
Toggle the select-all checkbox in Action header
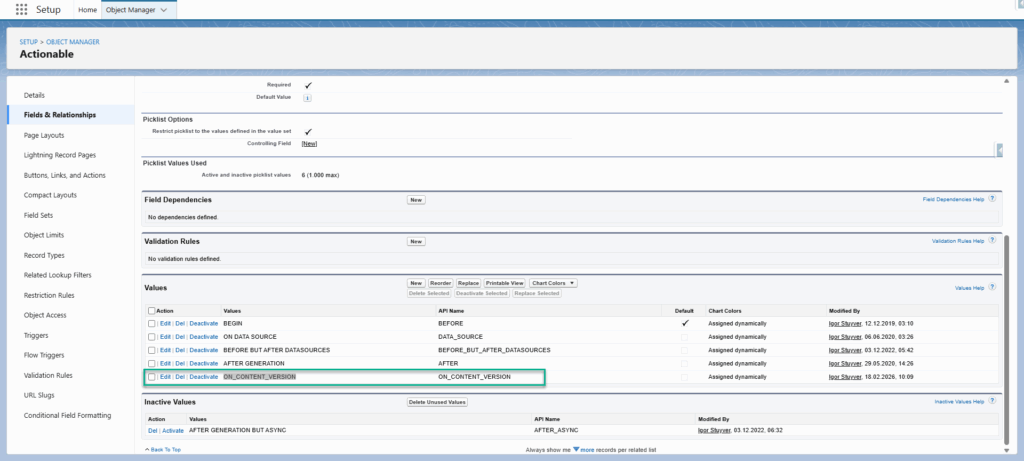(x=151, y=311)
